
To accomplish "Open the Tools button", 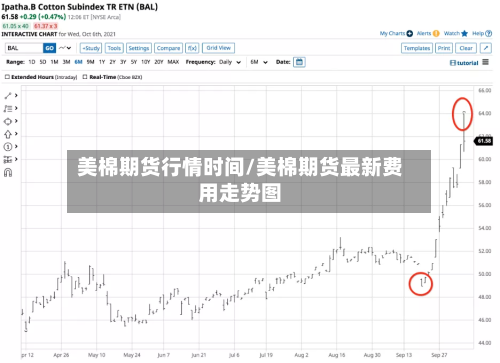I will click(x=114, y=48).
